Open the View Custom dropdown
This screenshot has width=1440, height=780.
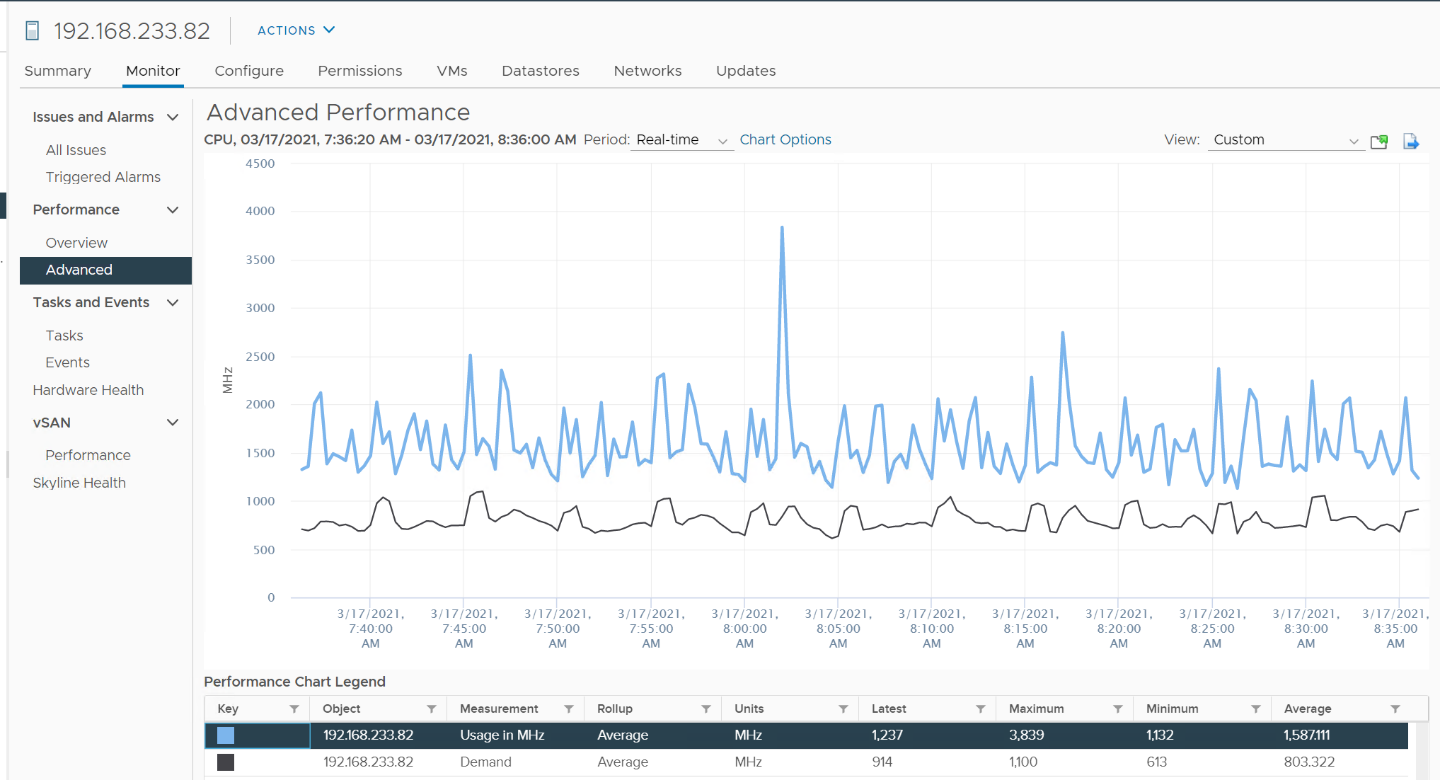(1286, 140)
